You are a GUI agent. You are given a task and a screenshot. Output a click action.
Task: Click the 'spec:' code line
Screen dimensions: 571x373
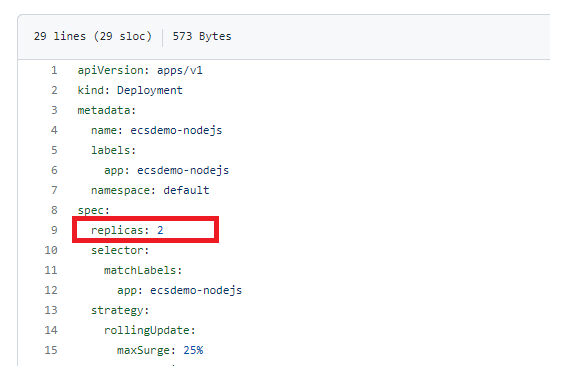point(93,211)
